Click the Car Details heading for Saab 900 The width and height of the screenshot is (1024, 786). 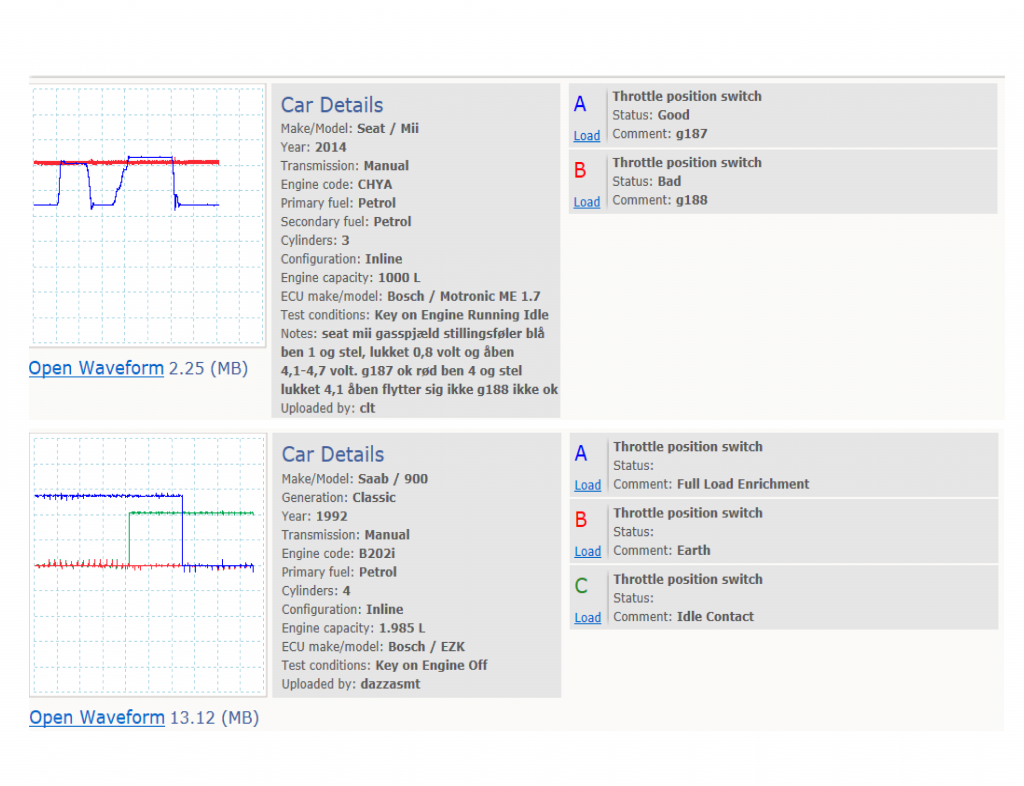tap(333, 454)
